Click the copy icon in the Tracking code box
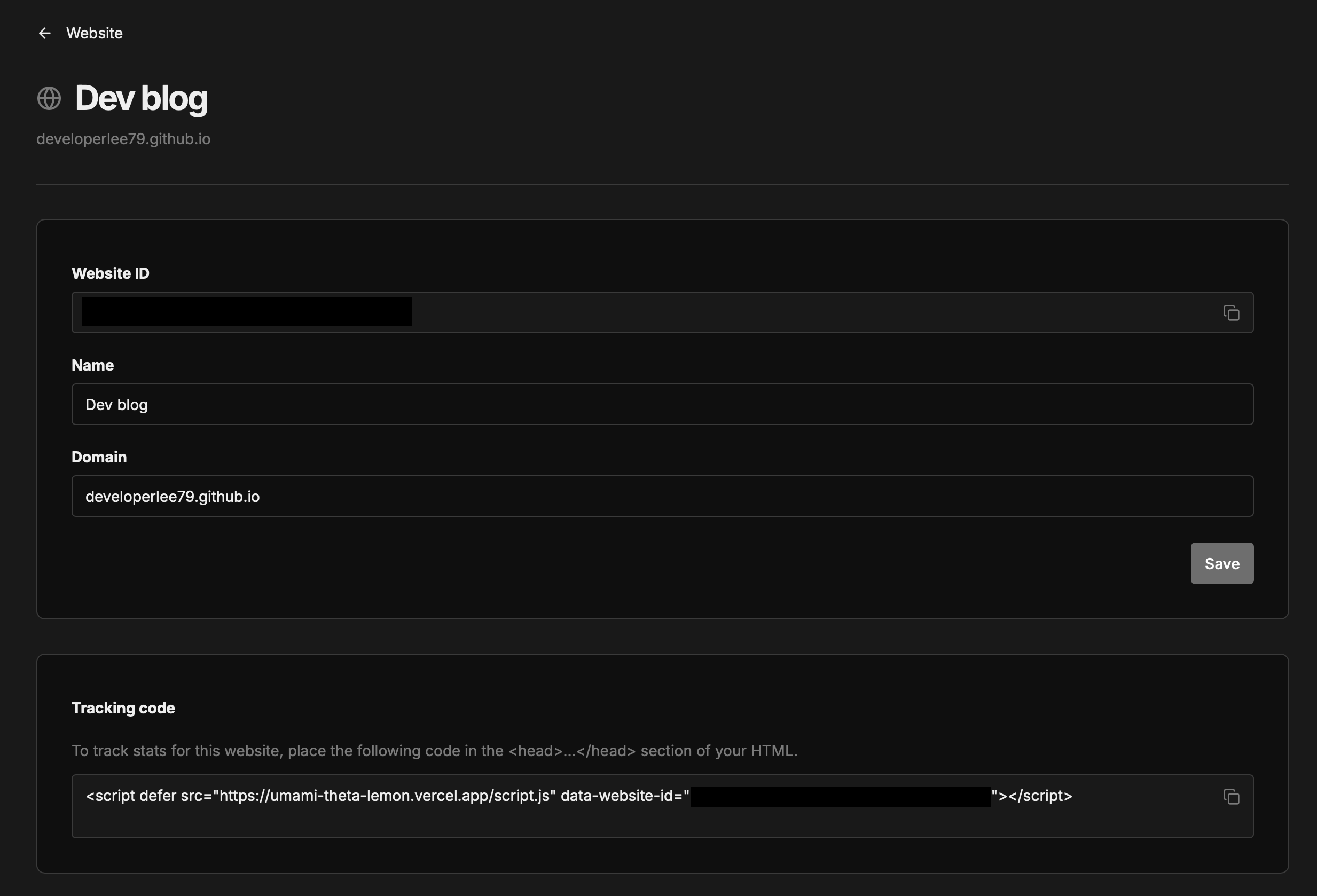Viewport: 1317px width, 896px height. coord(1233,796)
